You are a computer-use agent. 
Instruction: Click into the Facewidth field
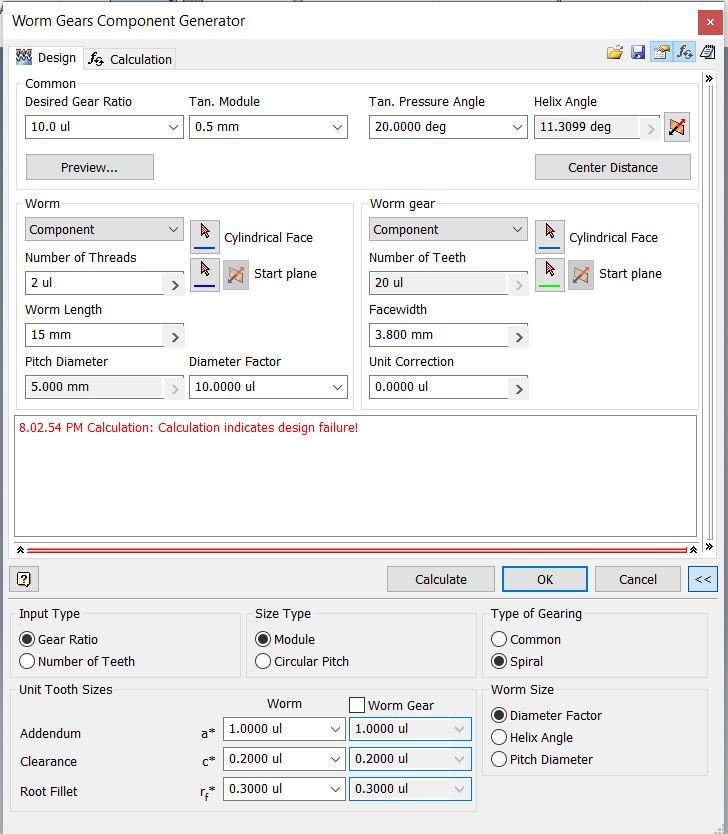439,335
